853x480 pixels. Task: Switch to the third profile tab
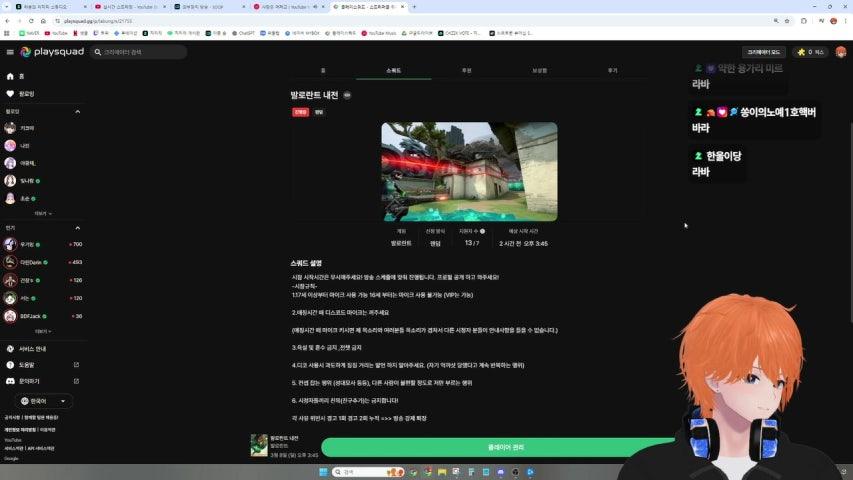coord(466,71)
